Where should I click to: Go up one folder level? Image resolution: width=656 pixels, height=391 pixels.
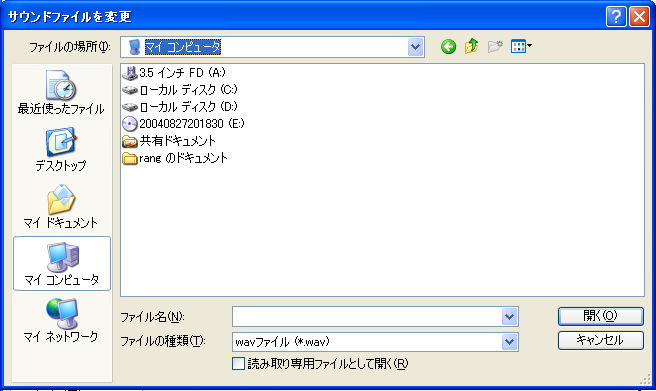tap(472, 46)
